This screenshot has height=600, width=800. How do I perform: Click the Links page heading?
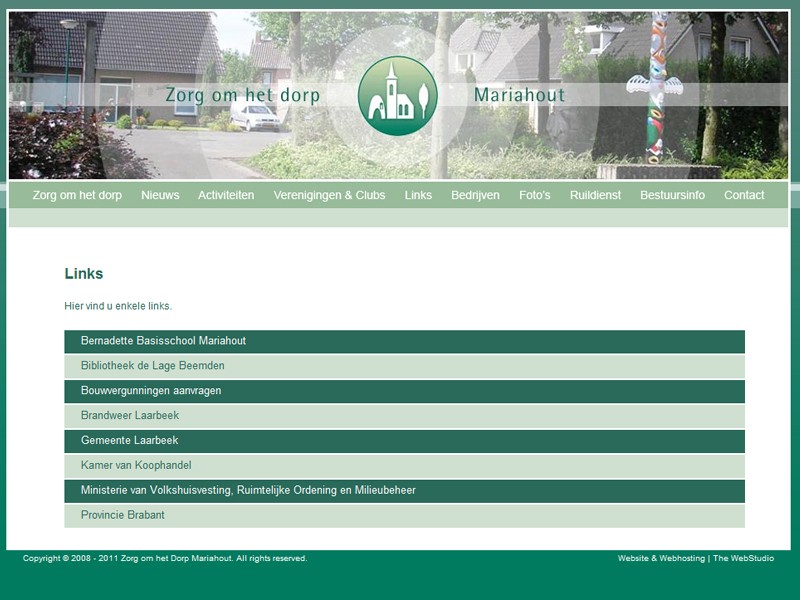84,274
